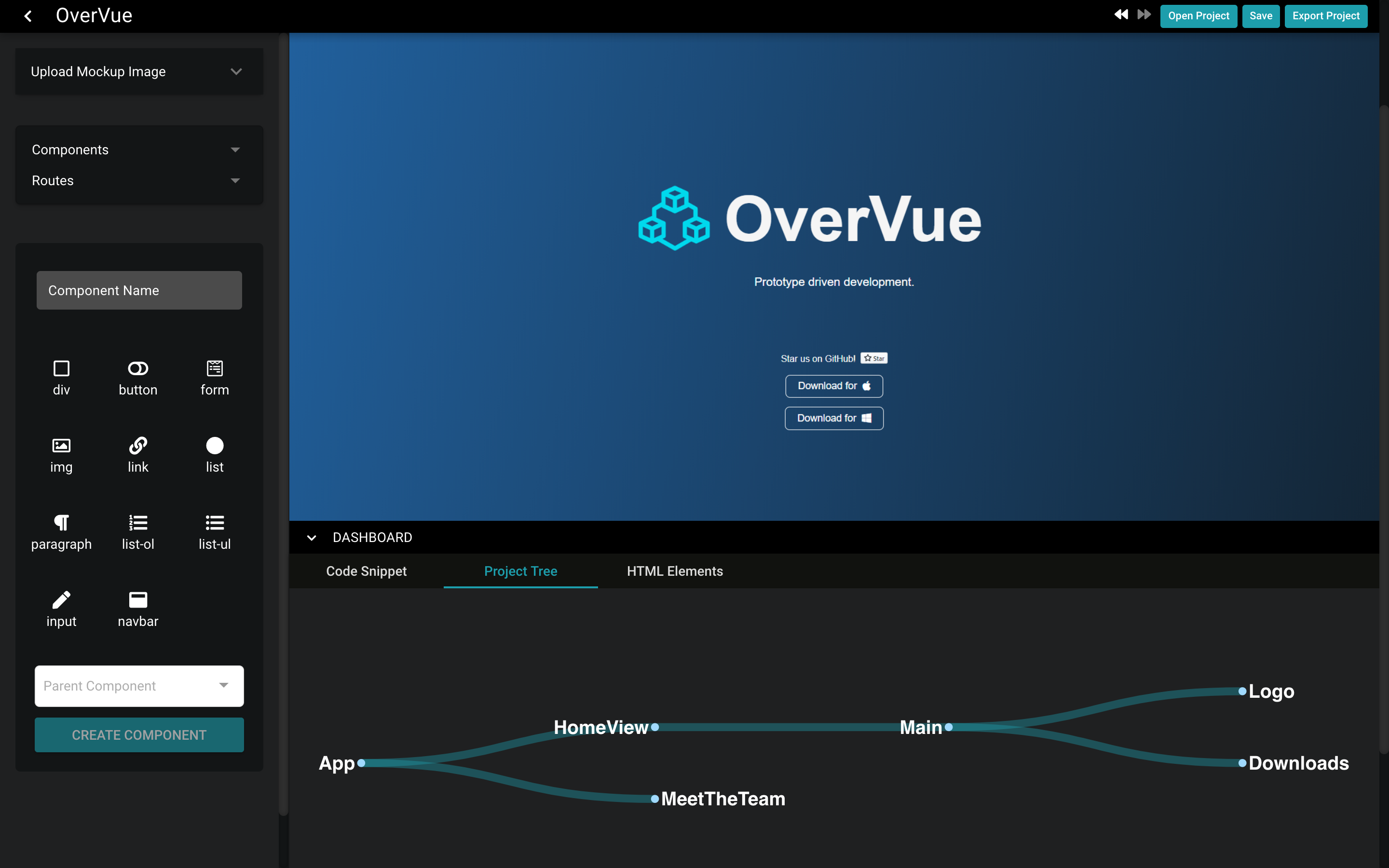Click the Export Project button

coord(1325,16)
